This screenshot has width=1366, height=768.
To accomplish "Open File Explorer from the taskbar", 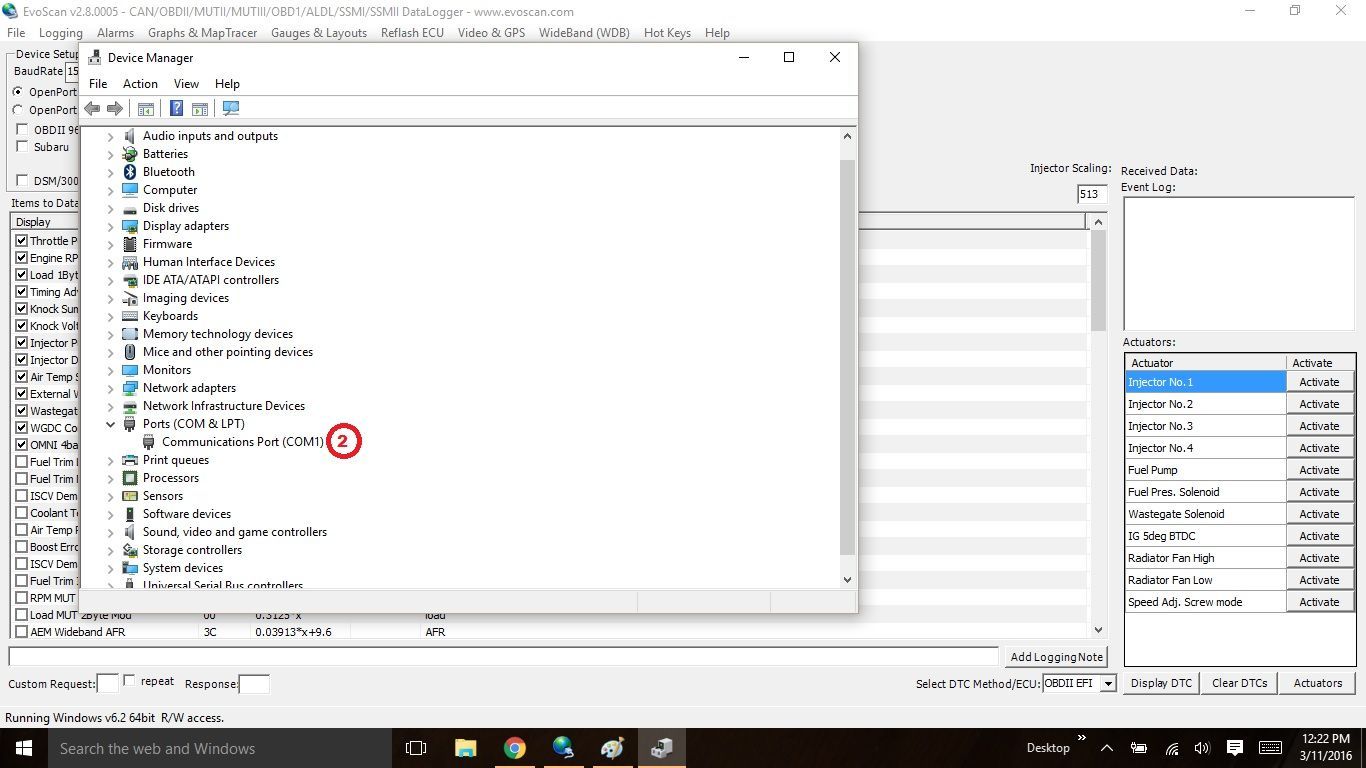I will click(465, 748).
